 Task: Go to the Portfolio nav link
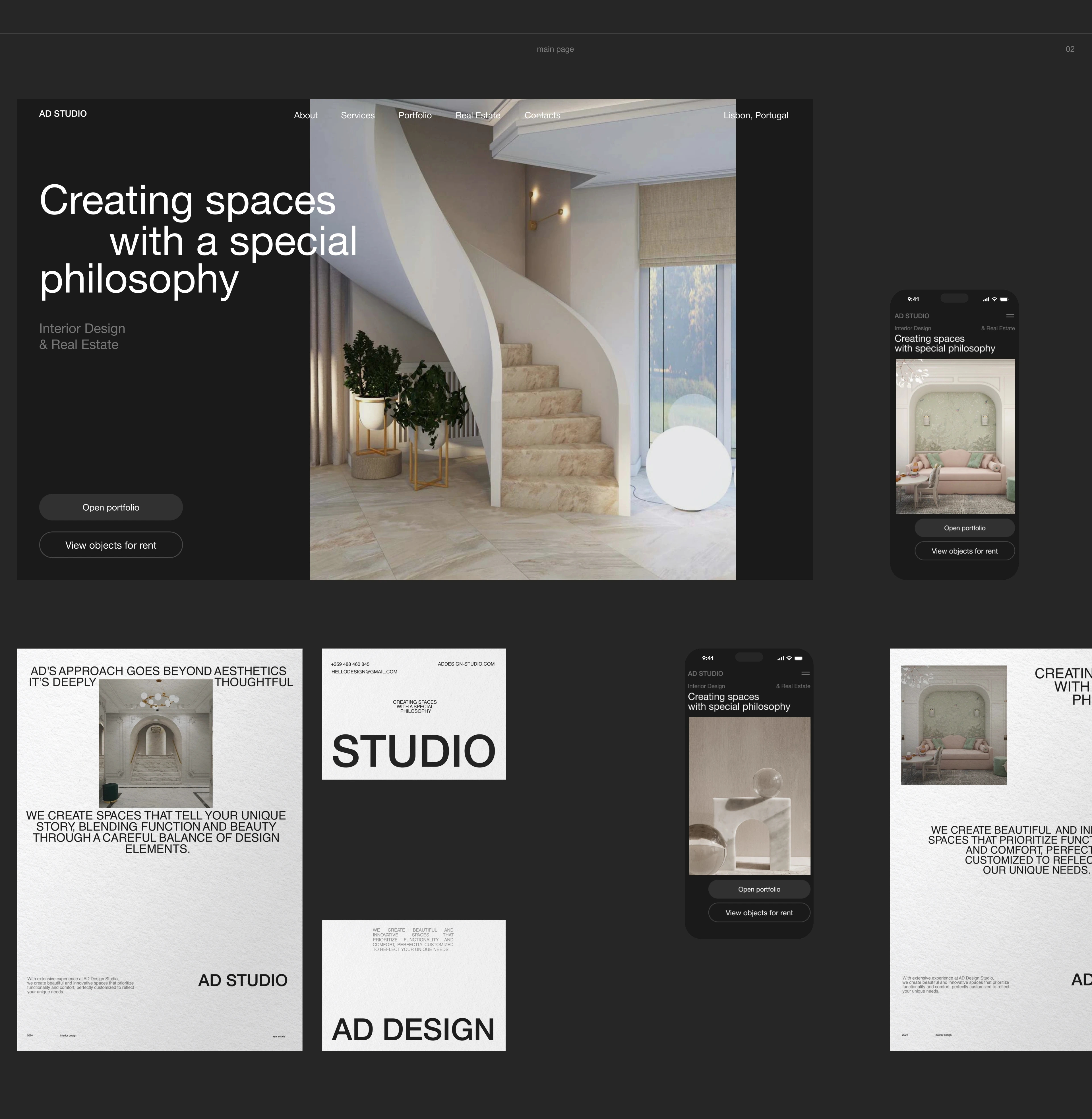click(415, 115)
